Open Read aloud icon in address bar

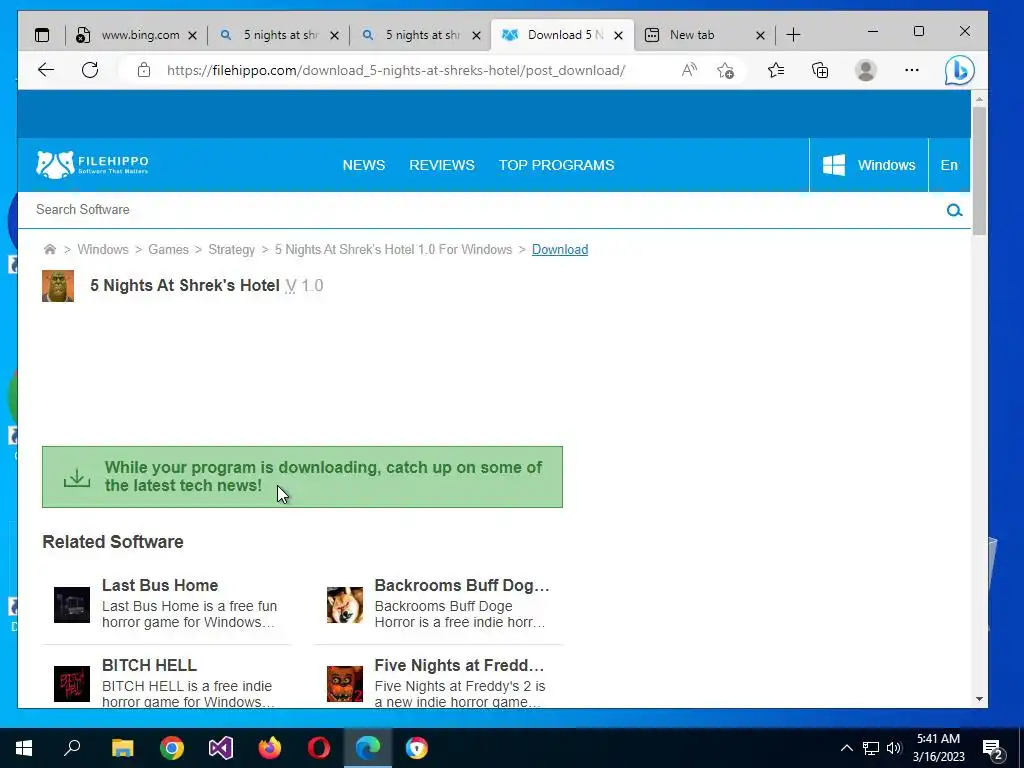click(689, 70)
